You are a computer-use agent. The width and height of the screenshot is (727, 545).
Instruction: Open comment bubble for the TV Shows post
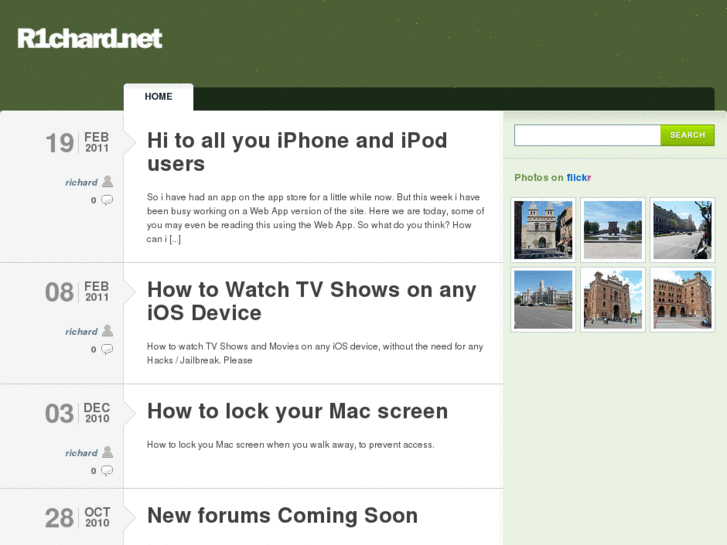(x=107, y=349)
